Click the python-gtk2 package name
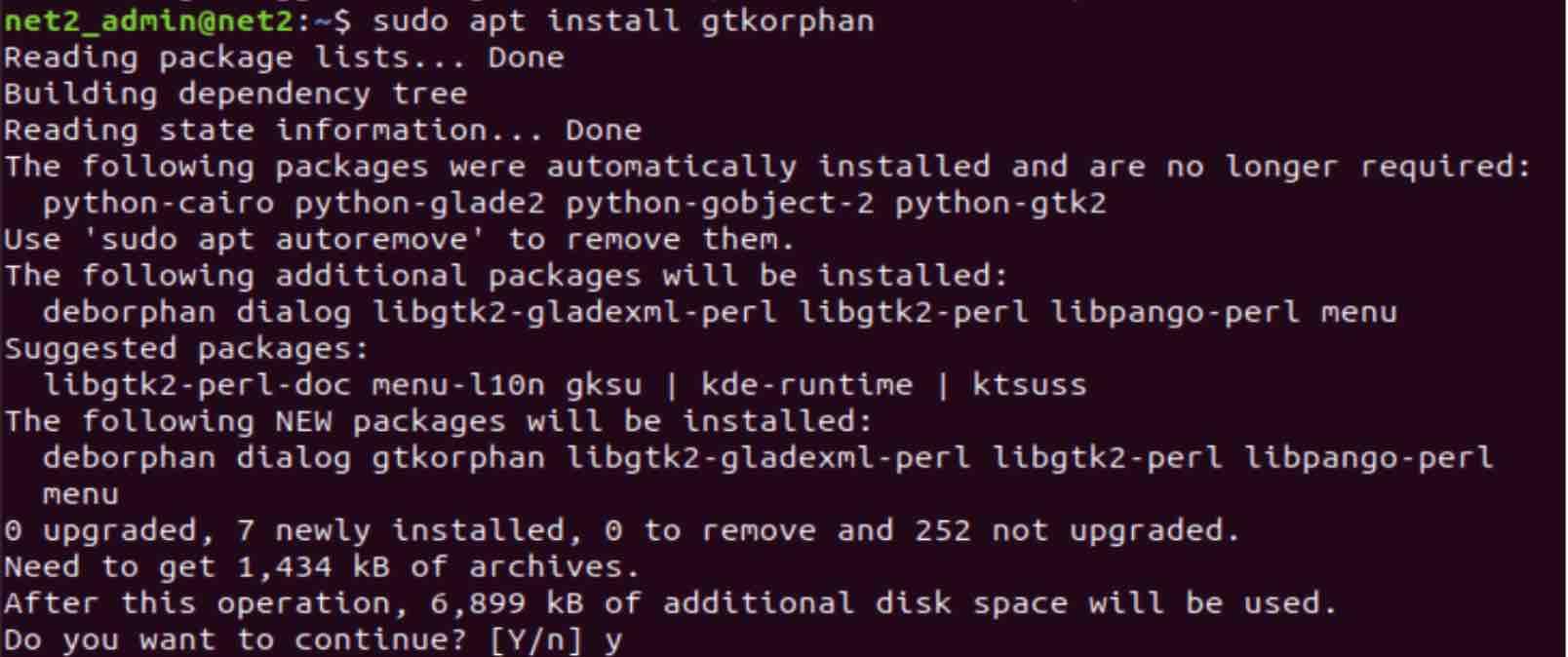The height and width of the screenshot is (657, 1568). [x=1001, y=204]
